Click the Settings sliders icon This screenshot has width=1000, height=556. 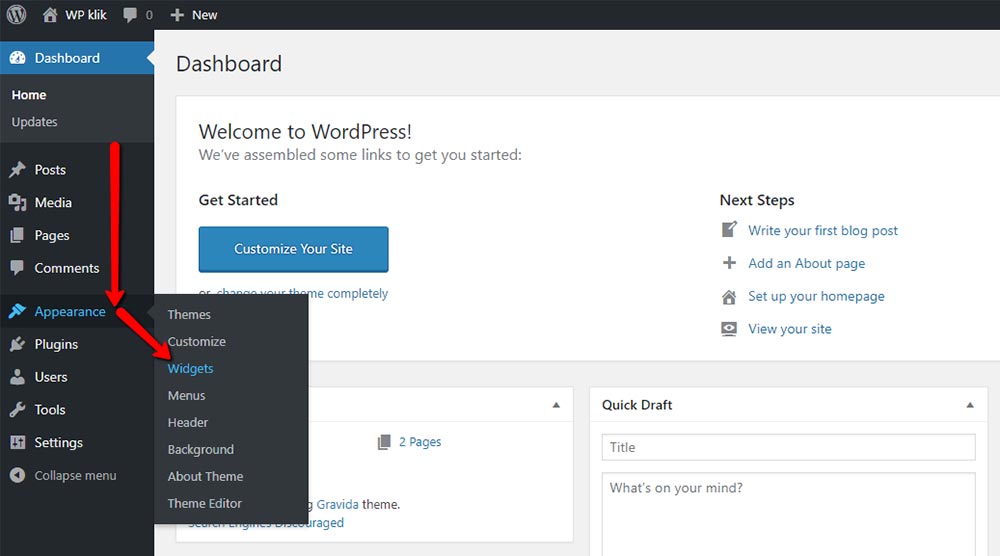pos(17,443)
